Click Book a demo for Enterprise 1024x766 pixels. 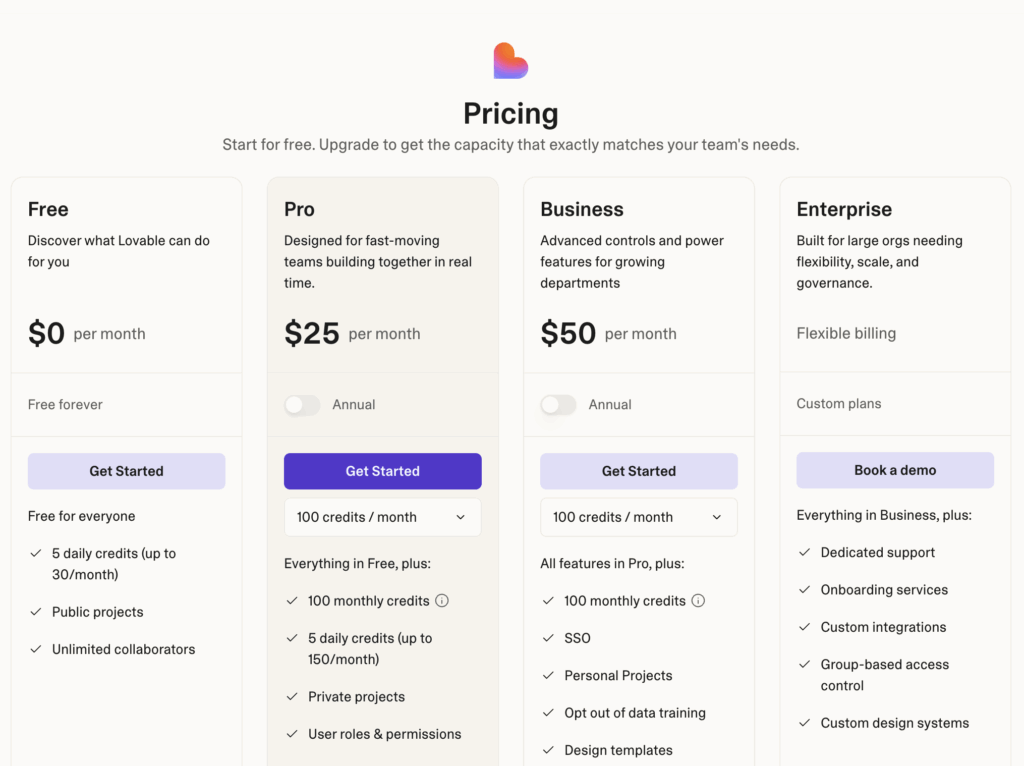[895, 470]
